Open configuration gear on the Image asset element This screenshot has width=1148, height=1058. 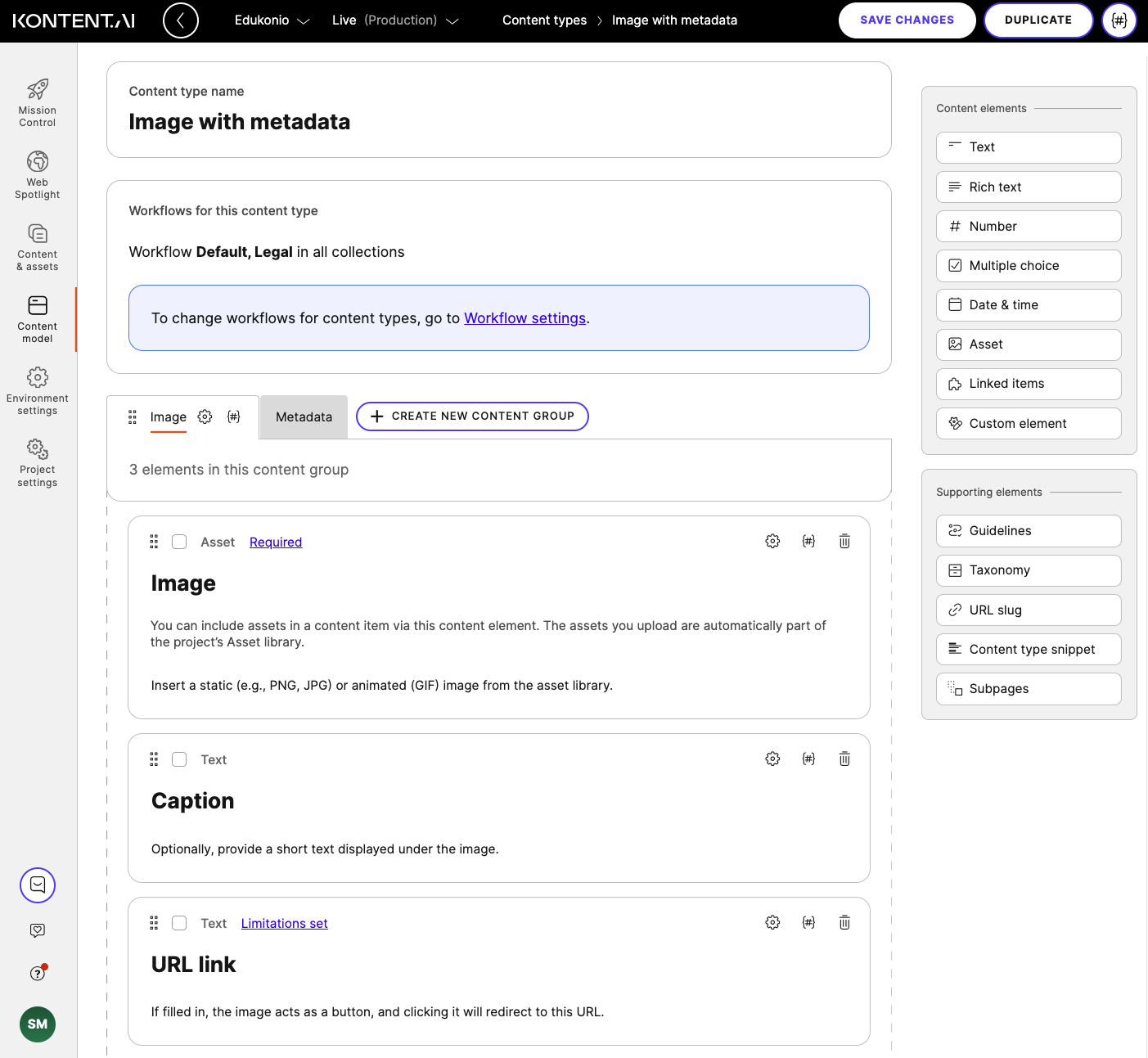pos(772,541)
